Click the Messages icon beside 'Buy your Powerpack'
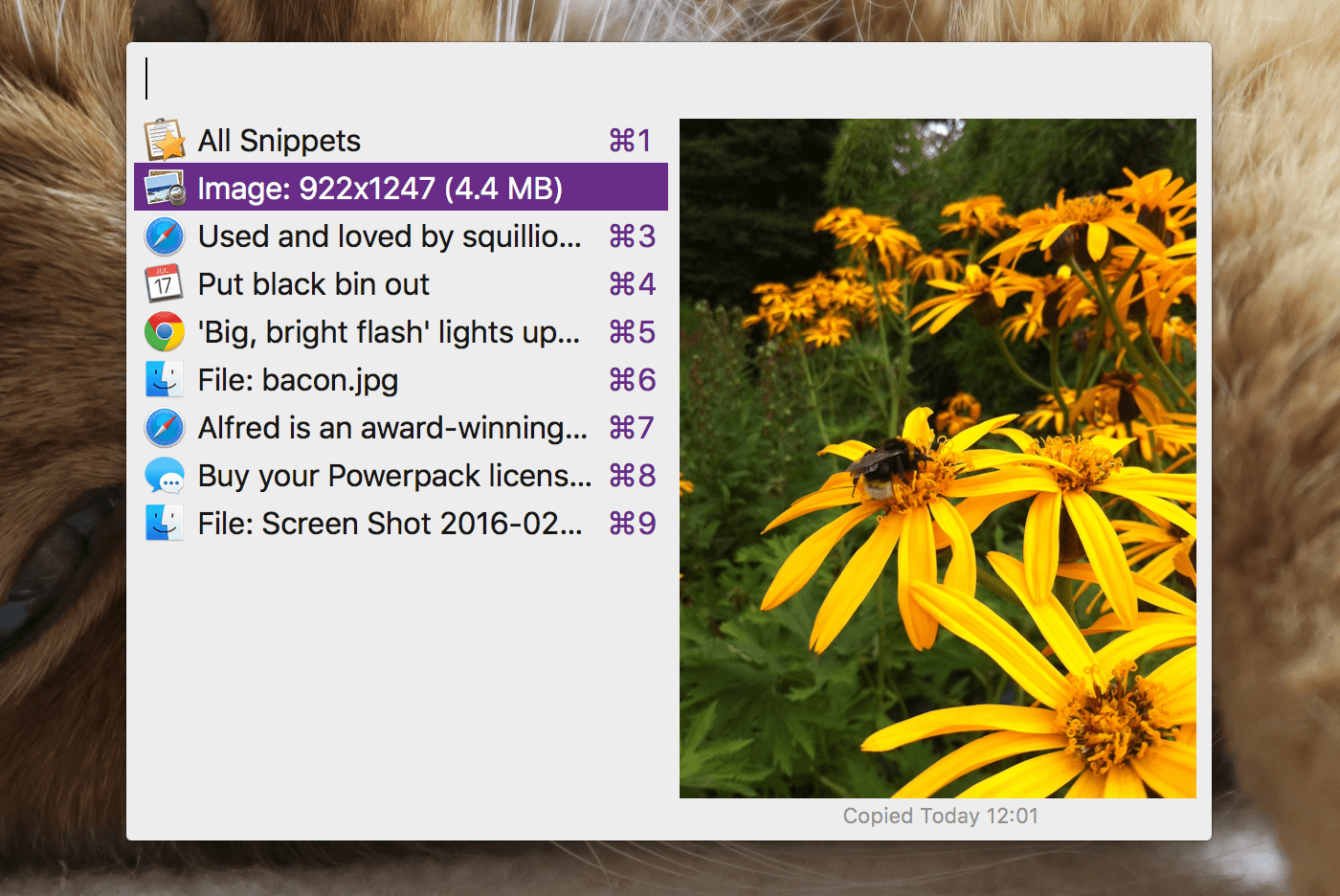1340x896 pixels. pyautogui.click(x=164, y=475)
